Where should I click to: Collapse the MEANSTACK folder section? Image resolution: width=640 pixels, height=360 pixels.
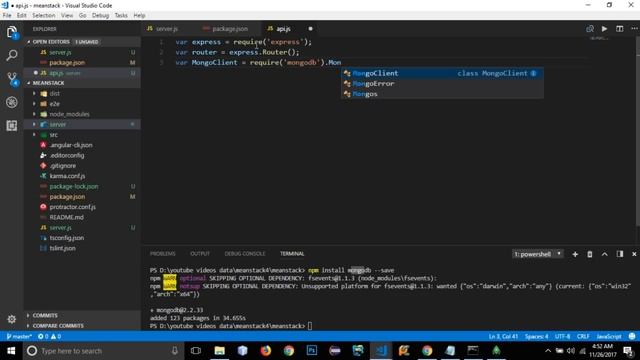click(29, 83)
